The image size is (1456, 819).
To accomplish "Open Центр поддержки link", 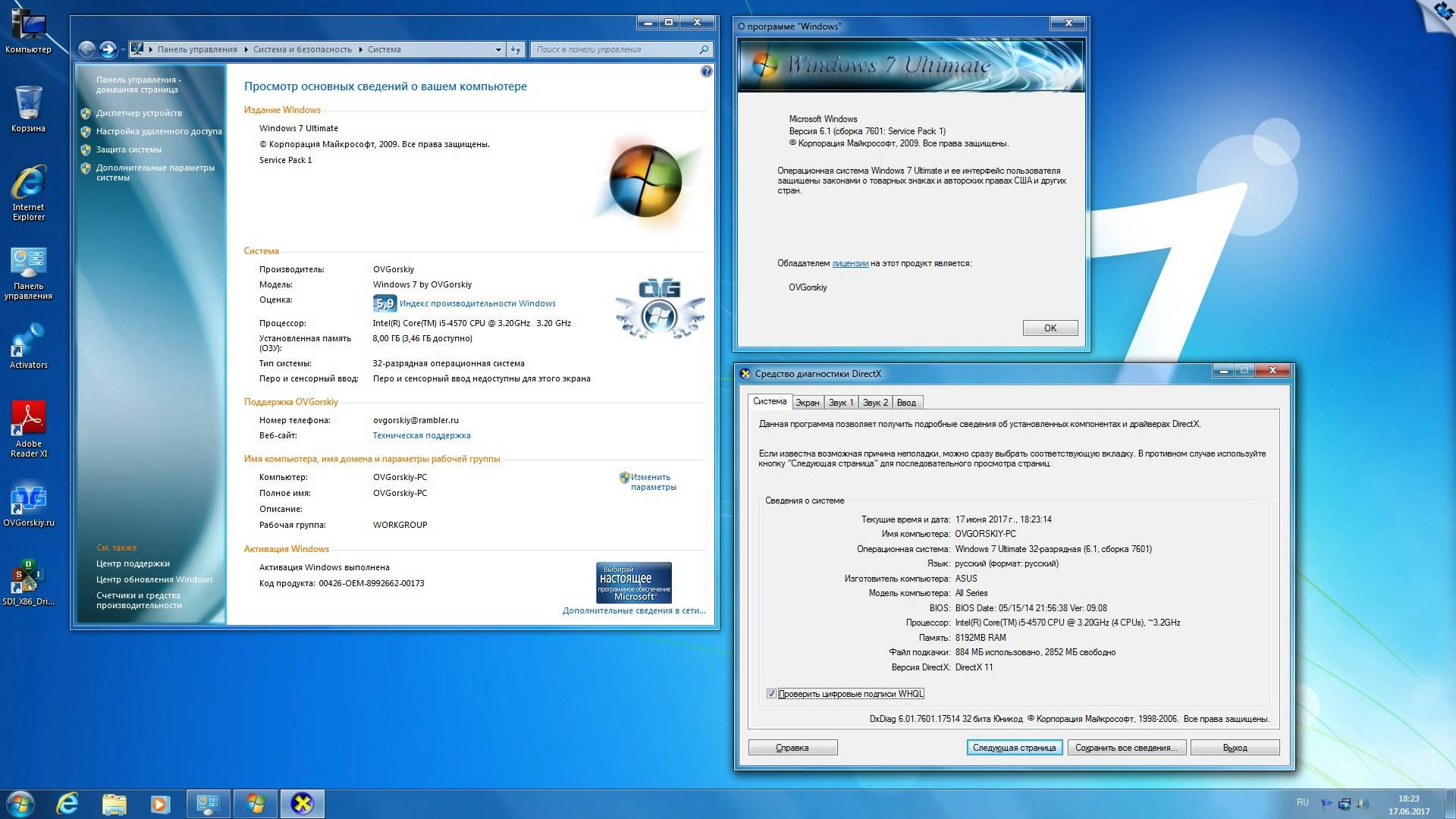I will pos(133,563).
